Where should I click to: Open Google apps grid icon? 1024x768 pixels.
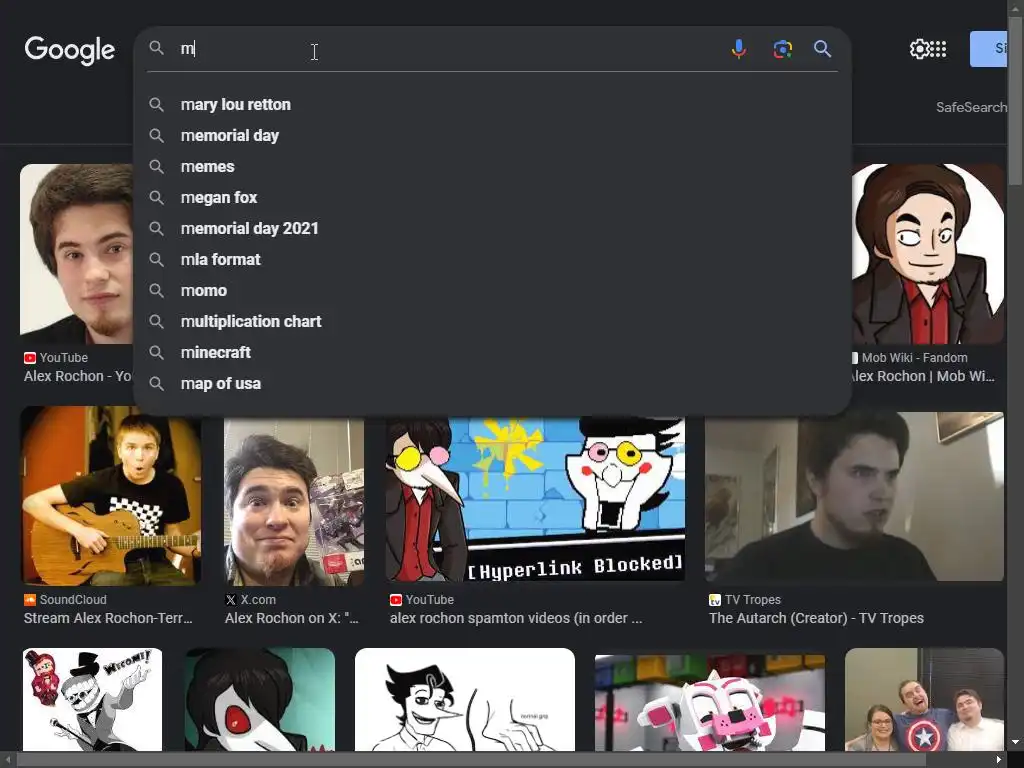click(x=938, y=49)
